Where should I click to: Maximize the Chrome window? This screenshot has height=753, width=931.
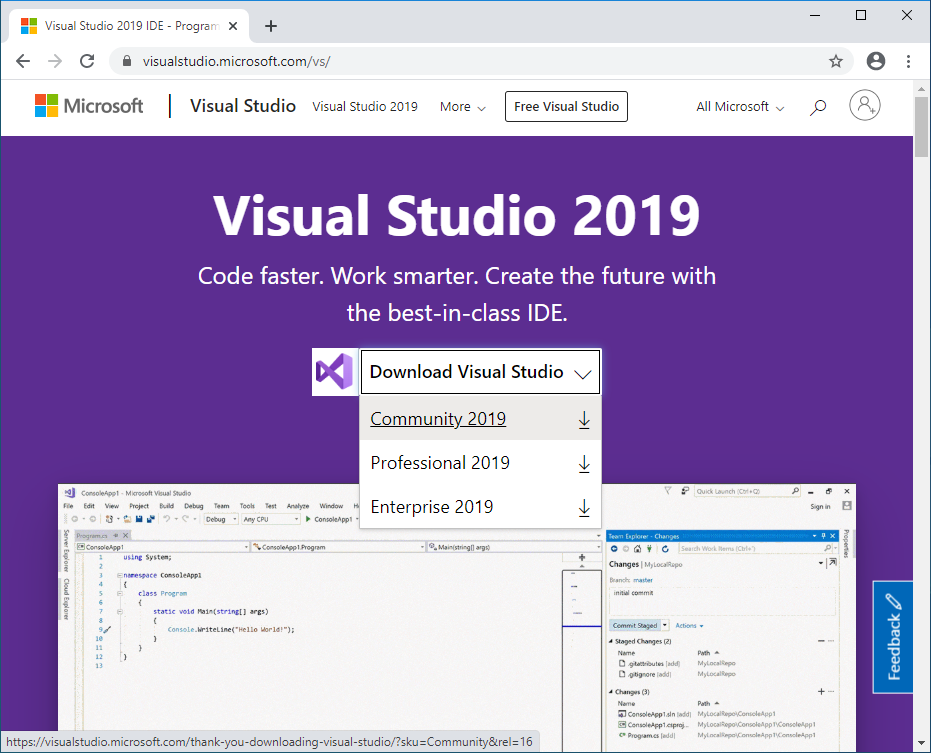(861, 15)
